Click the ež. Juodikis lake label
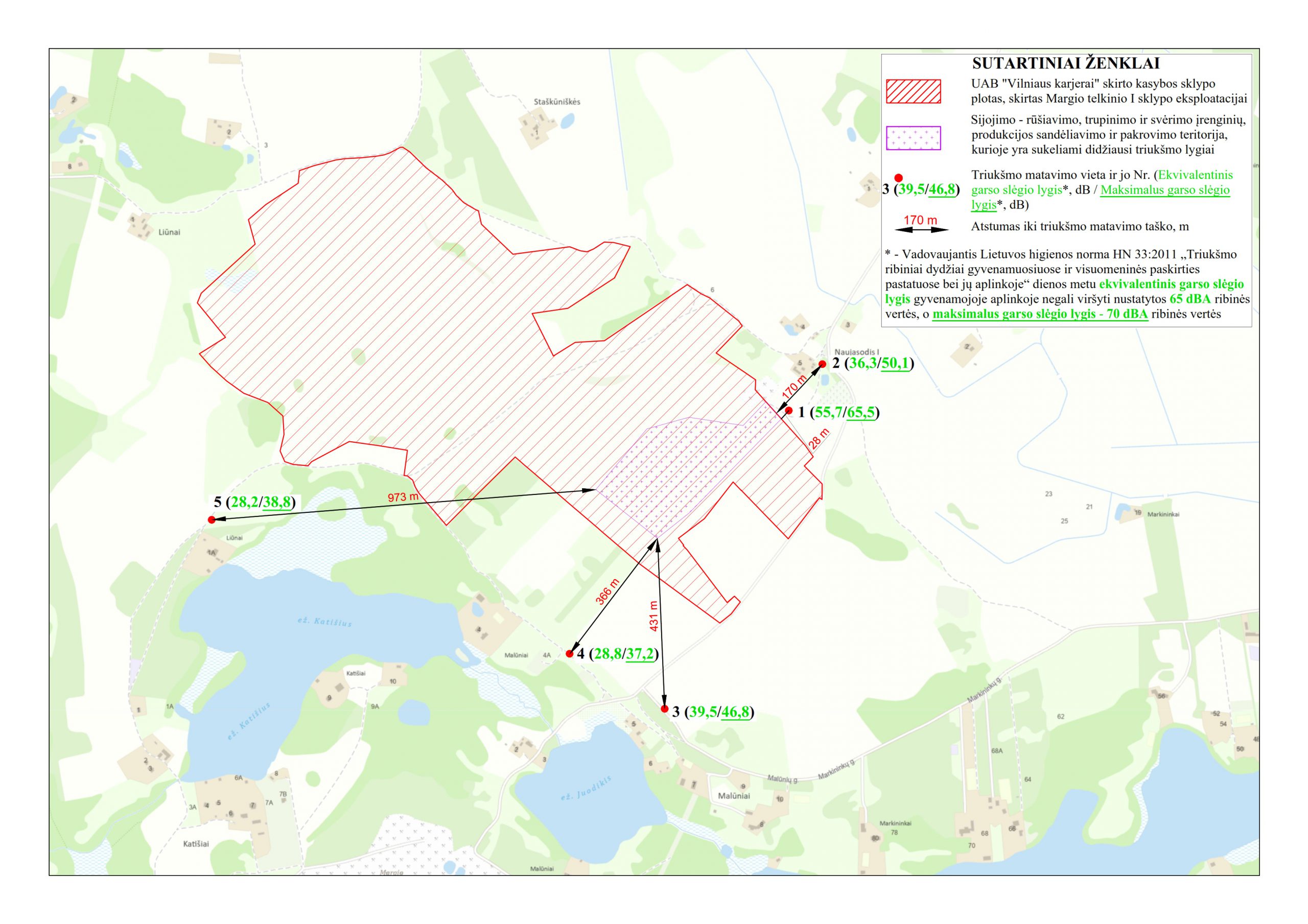This screenshot has width=1308, height=924. click(586, 789)
